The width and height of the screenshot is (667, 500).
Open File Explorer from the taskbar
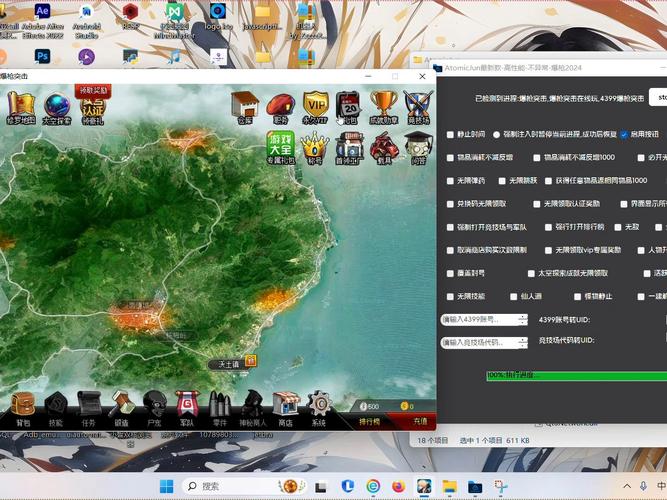[x=449, y=486]
